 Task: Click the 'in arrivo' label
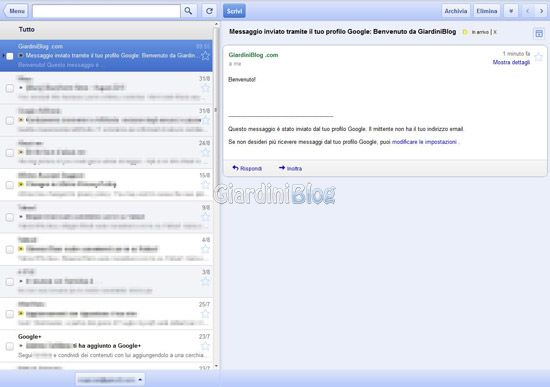click(480, 32)
